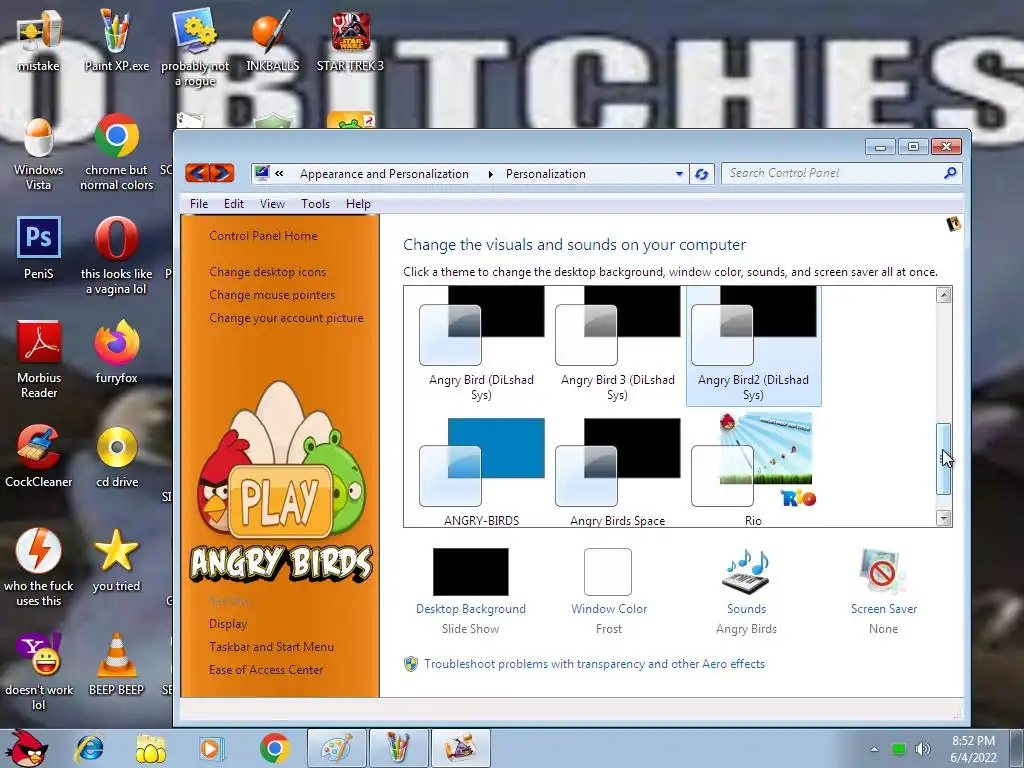Click Change mouse pointers link

click(272, 295)
